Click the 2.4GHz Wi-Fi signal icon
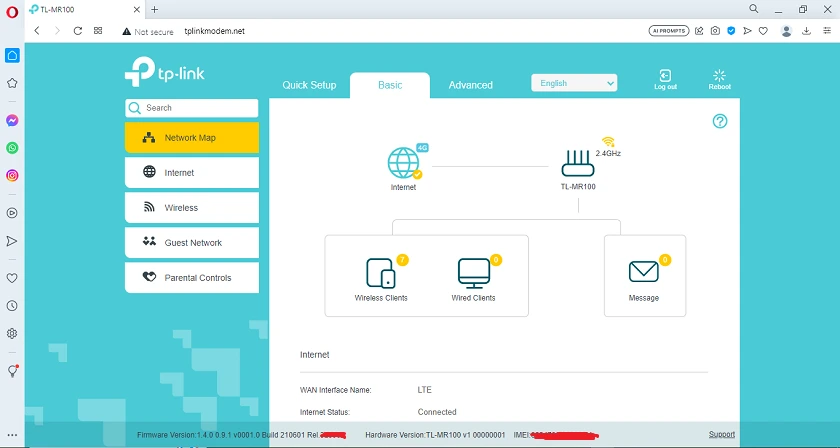Image resolution: width=840 pixels, height=448 pixels. [x=608, y=142]
